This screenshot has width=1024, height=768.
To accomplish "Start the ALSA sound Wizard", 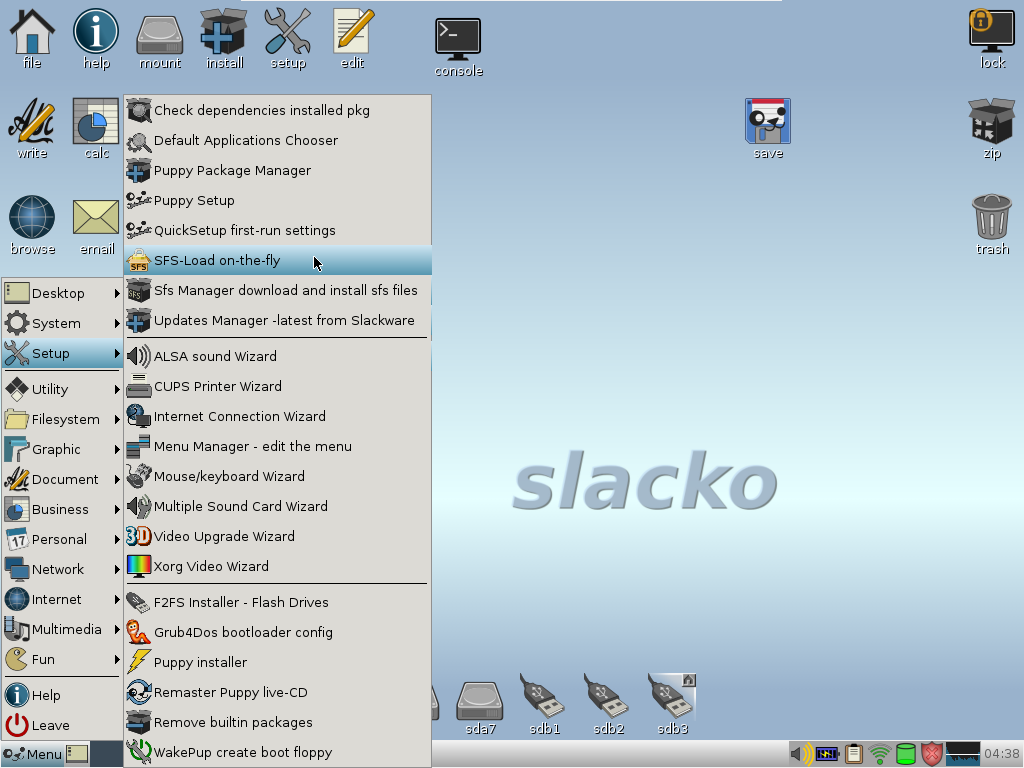I will (278, 357).
